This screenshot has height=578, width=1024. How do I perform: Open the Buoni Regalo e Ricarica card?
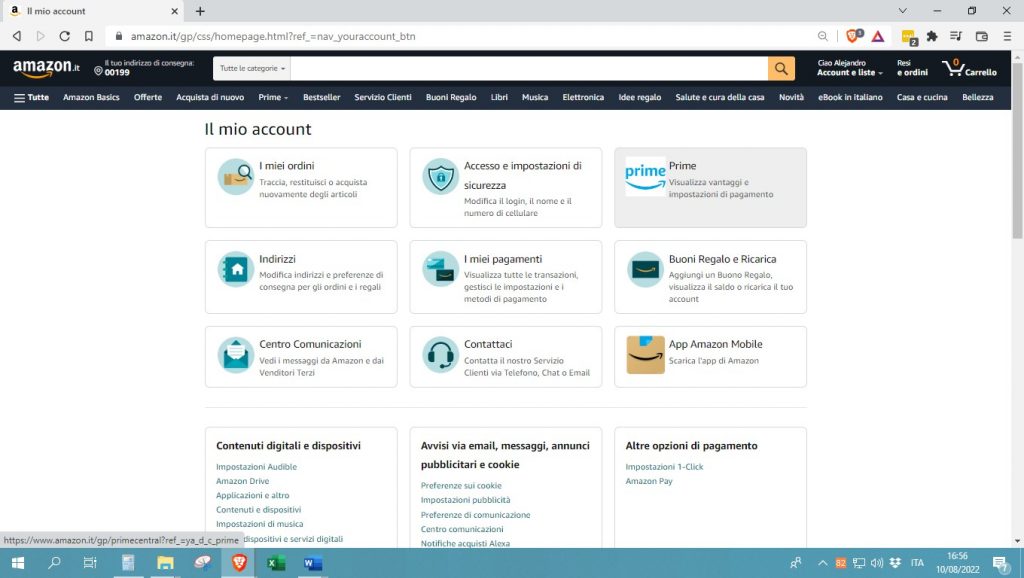(710, 276)
